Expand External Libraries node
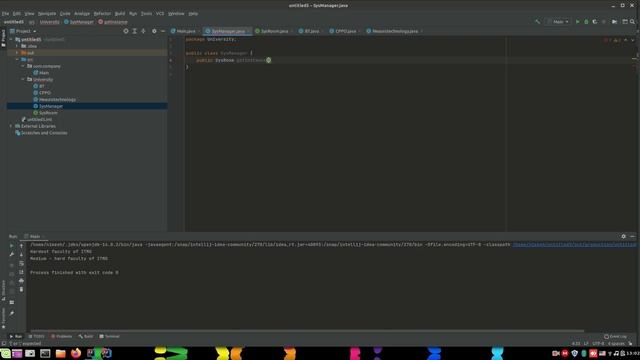 point(11,126)
